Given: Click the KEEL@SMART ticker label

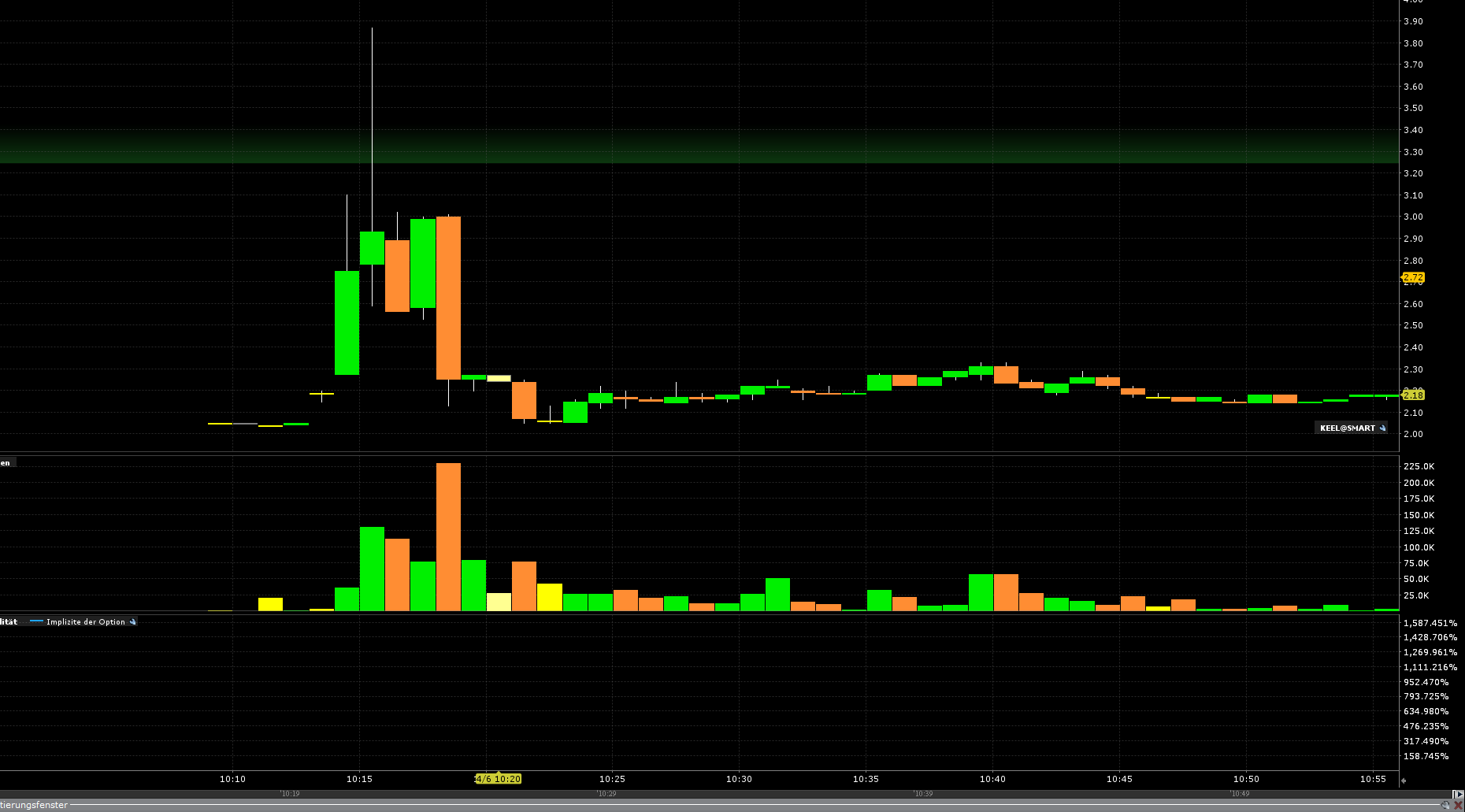Looking at the screenshot, I should pyautogui.click(x=1347, y=428).
